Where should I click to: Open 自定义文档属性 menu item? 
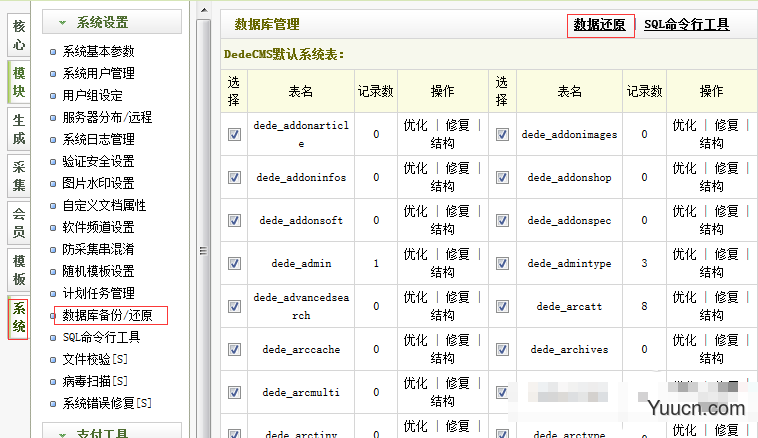pos(104,205)
